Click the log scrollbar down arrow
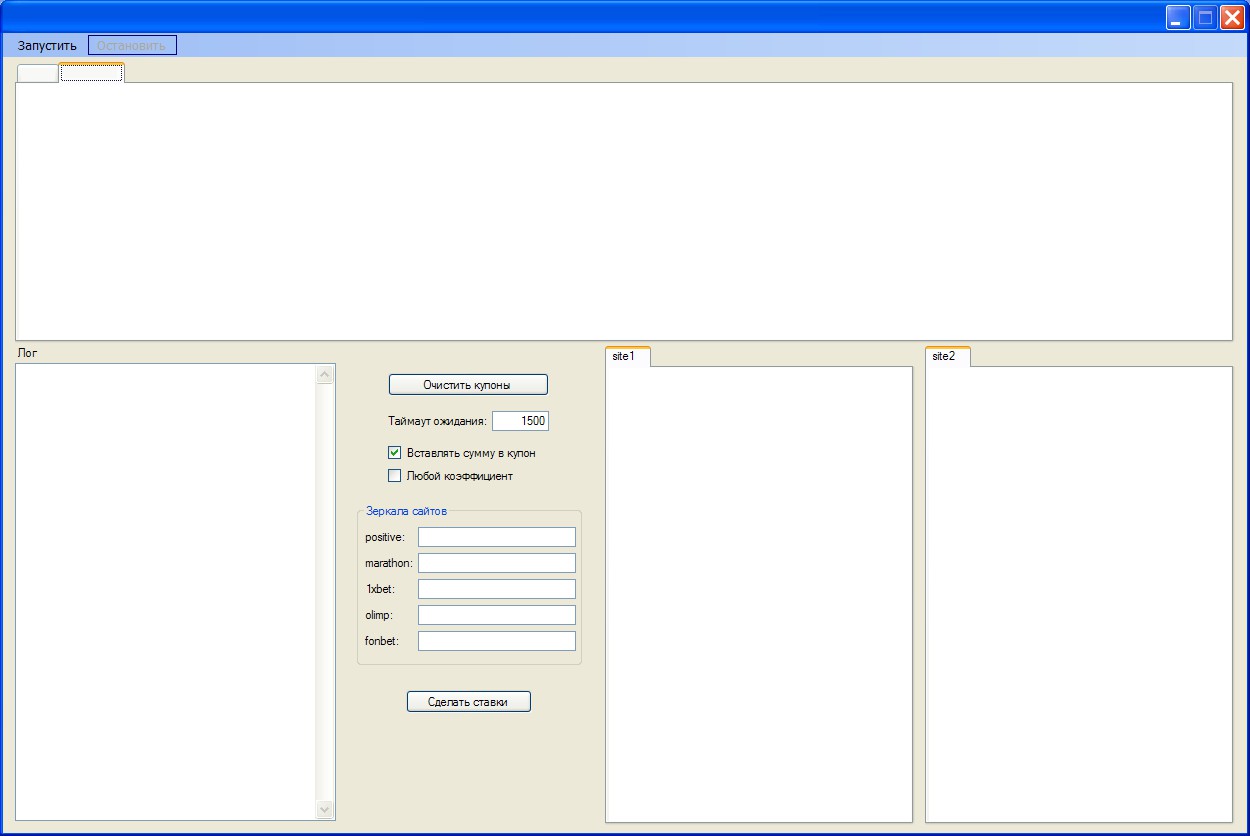 pyautogui.click(x=324, y=809)
